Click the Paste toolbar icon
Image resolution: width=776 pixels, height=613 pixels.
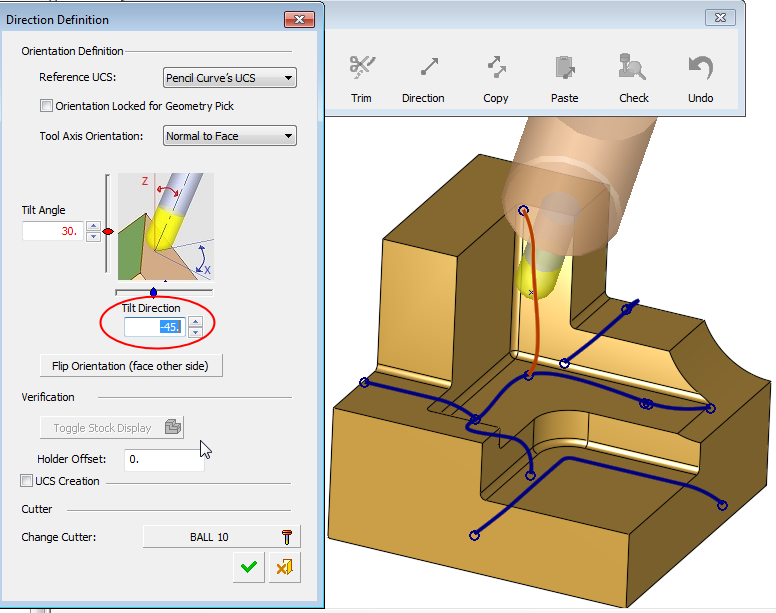point(564,68)
